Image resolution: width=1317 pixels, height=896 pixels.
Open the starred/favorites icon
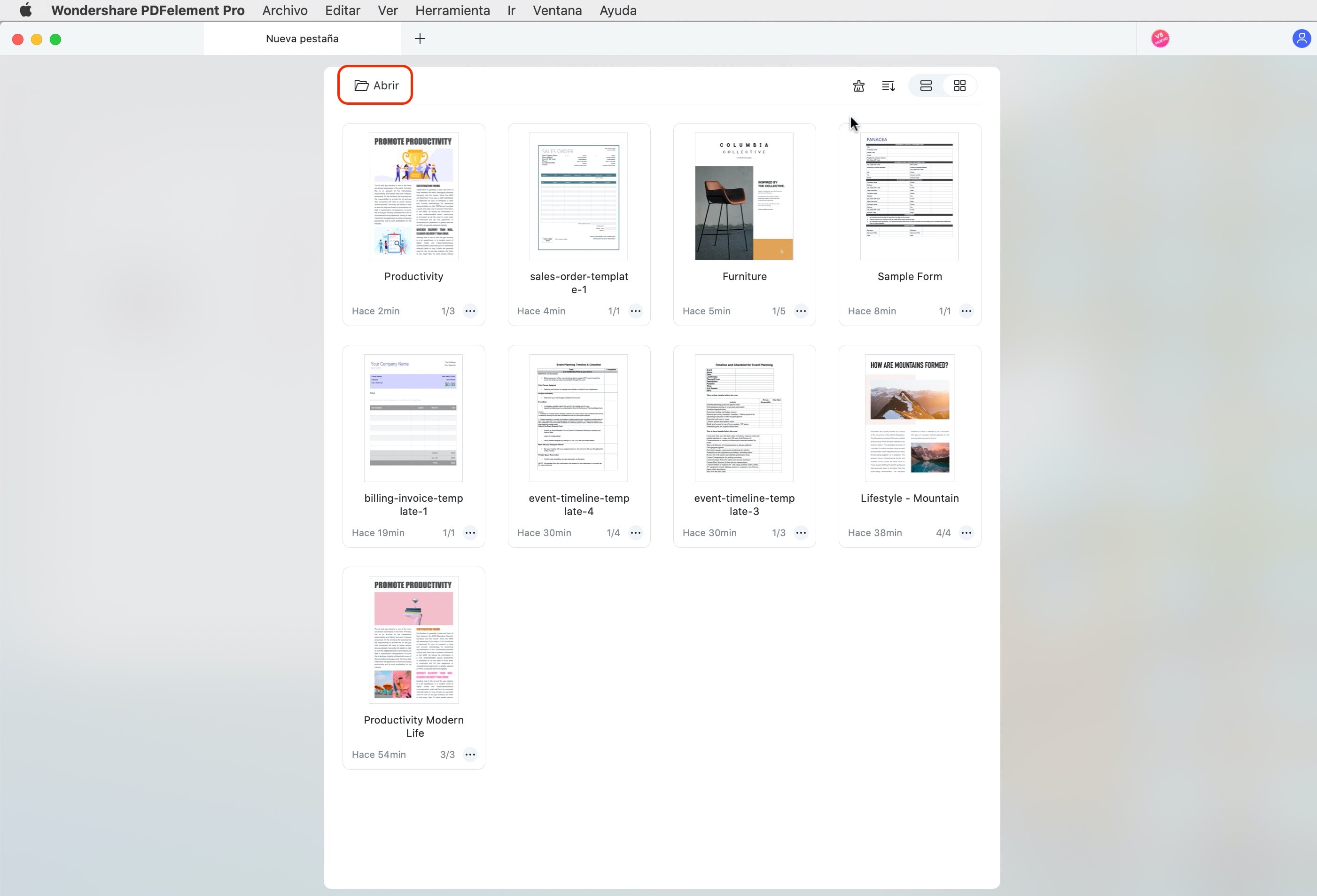coord(857,85)
